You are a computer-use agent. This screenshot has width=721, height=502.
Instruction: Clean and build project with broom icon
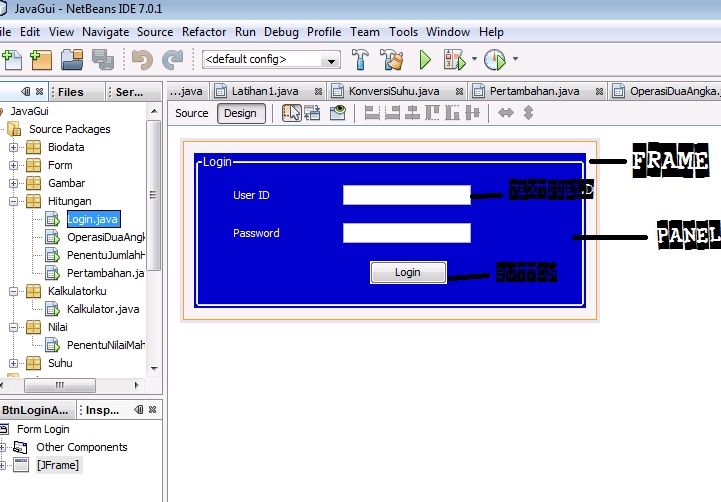tap(391, 59)
